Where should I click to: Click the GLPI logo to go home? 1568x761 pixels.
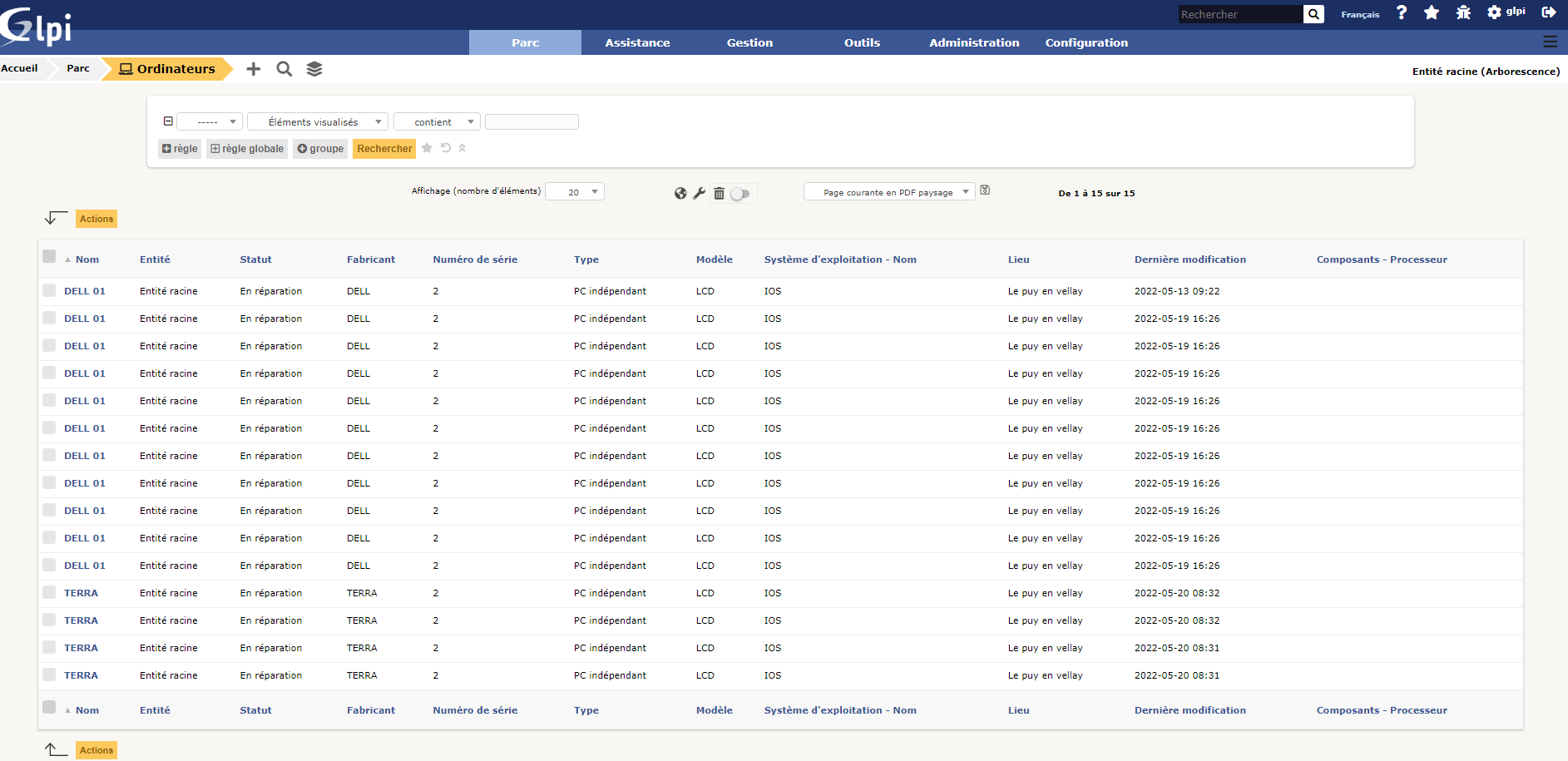36,27
